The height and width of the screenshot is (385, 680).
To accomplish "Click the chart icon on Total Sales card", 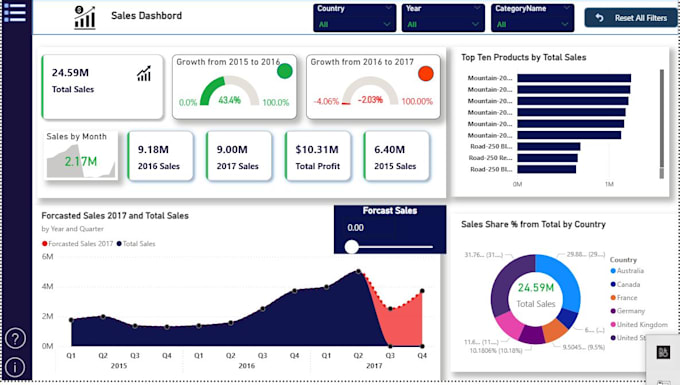I will 144,74.
